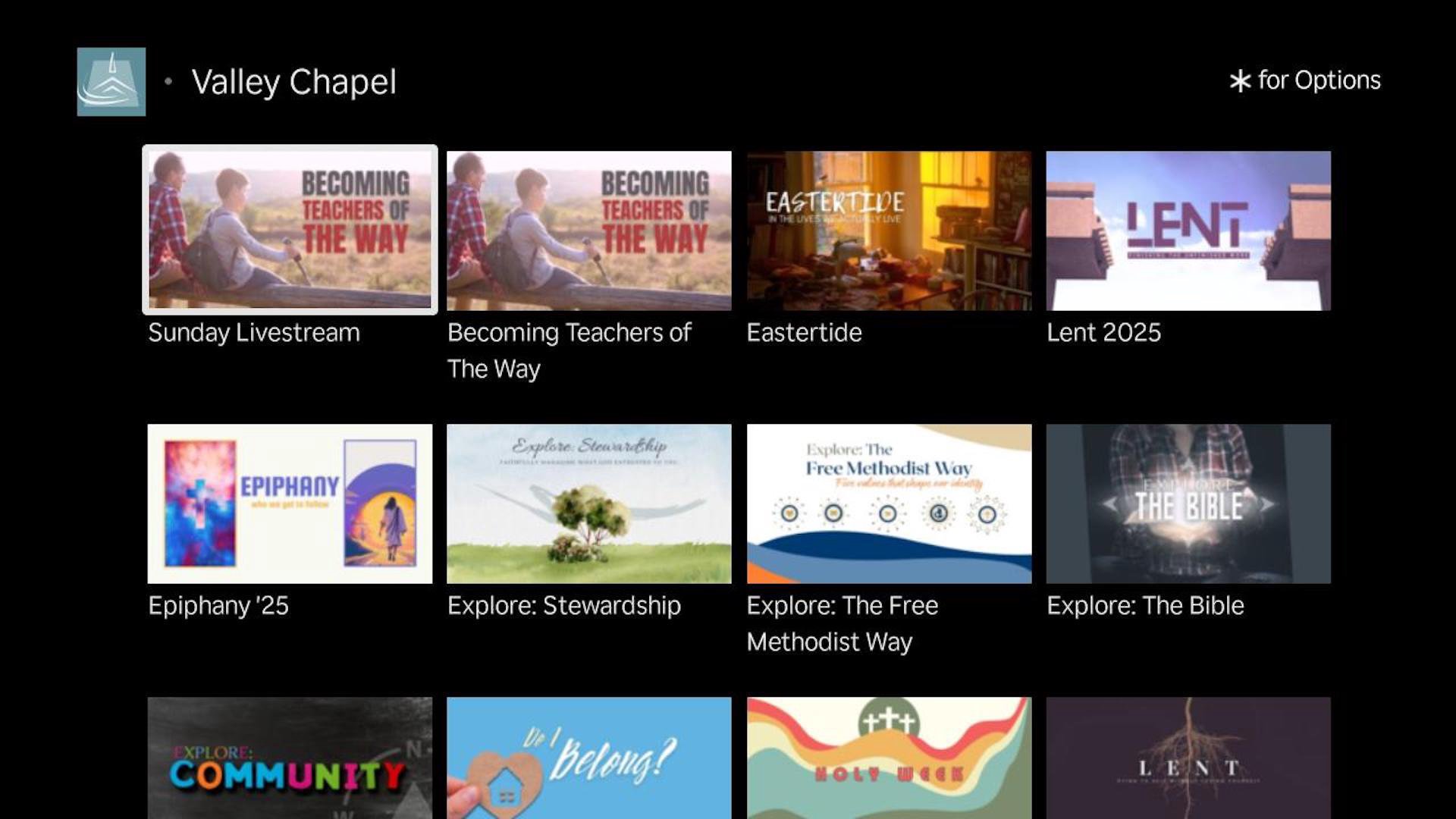Select the Holy Week thumbnail
Viewport: 1456px width, 819px height.
[889, 758]
